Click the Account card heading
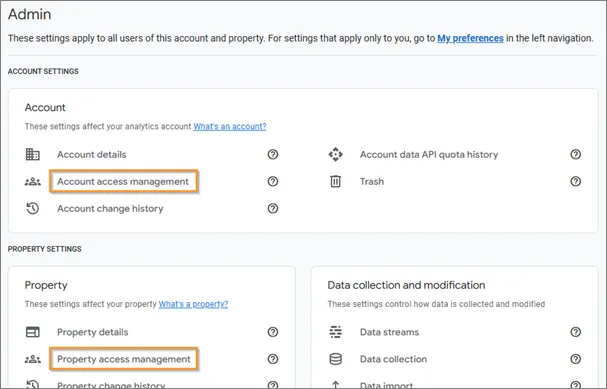The width and height of the screenshot is (607, 389). (45, 108)
